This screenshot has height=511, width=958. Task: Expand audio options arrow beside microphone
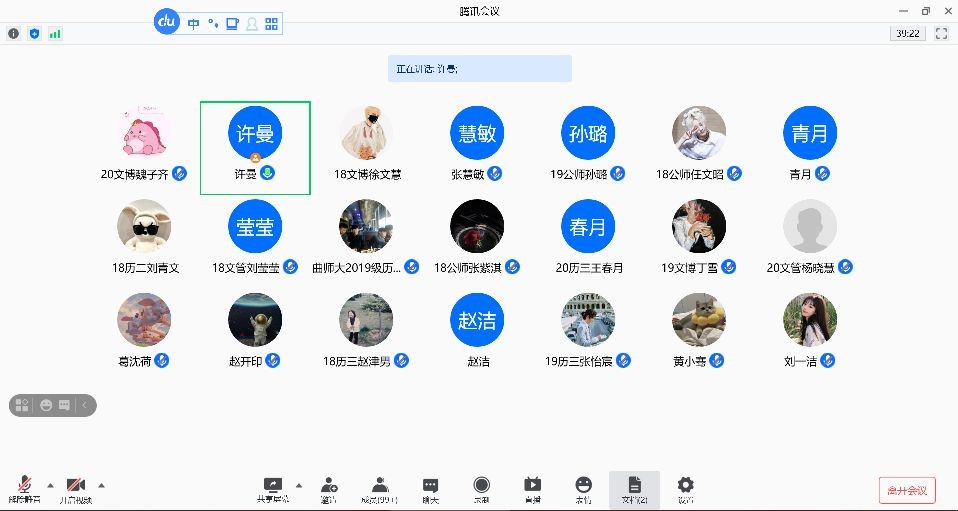click(x=50, y=485)
